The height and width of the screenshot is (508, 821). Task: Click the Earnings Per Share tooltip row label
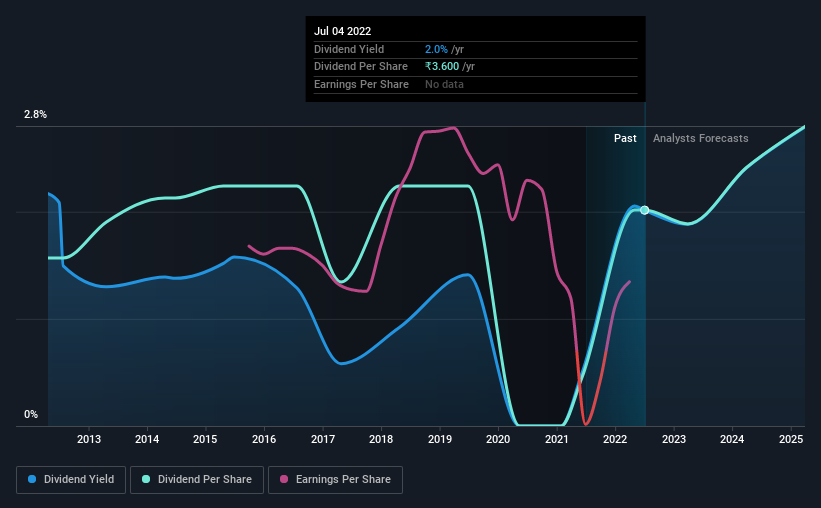coord(361,84)
